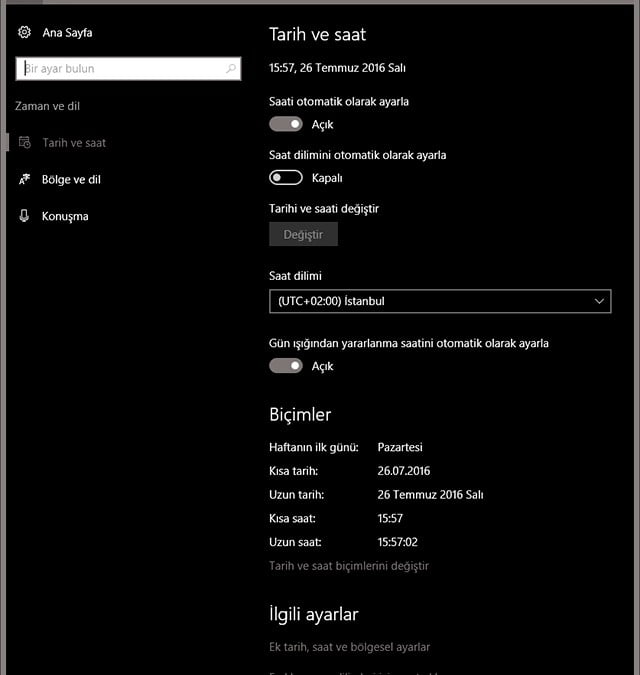
Task: Click the chevron arrow of time zone dropdown
Action: (599, 301)
